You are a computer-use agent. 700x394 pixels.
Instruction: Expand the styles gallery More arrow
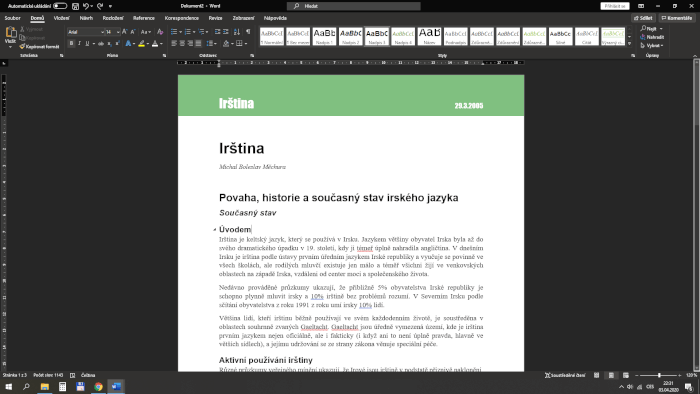point(629,44)
